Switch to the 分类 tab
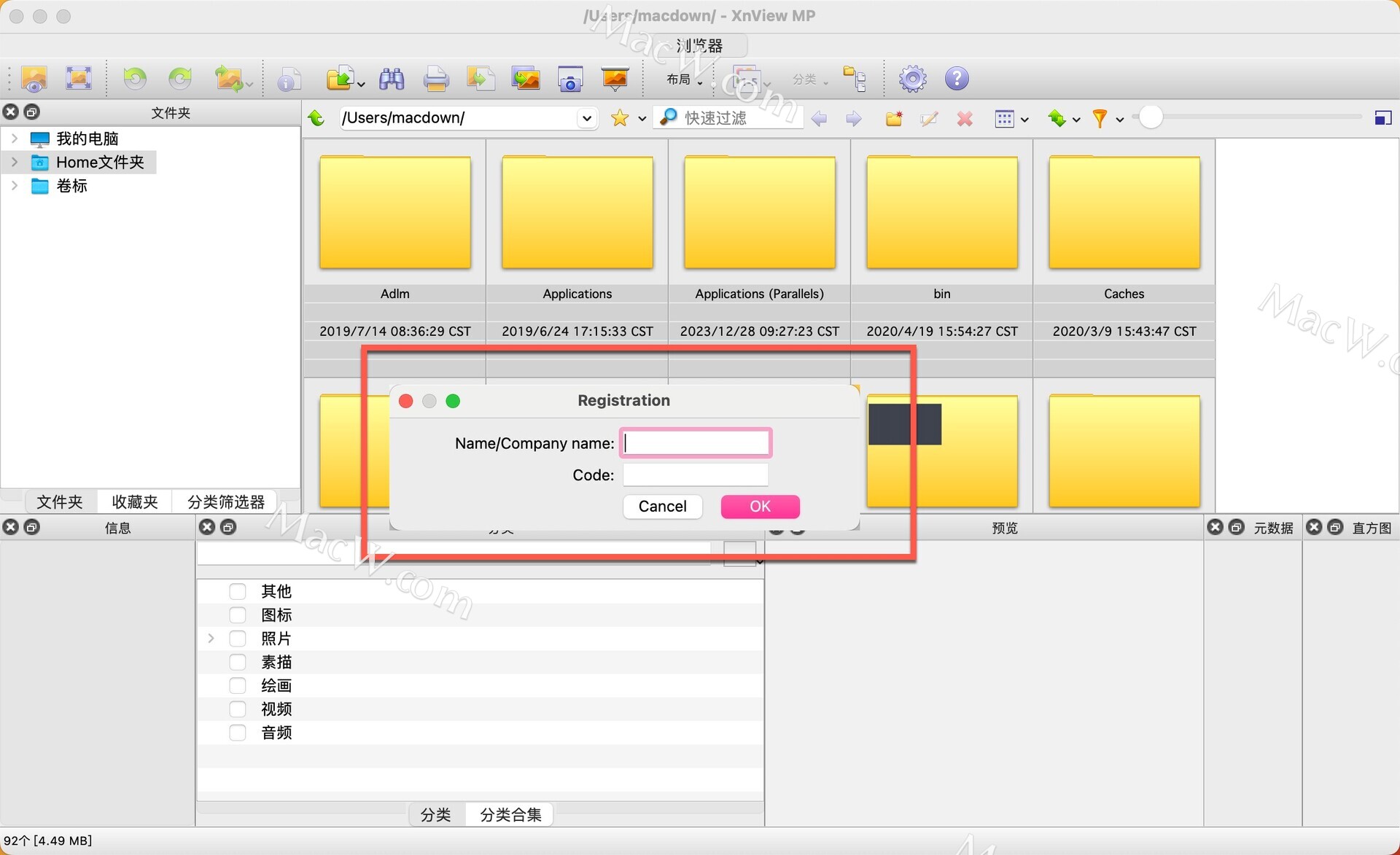Screen dimensions: 1400x855 tap(436, 814)
